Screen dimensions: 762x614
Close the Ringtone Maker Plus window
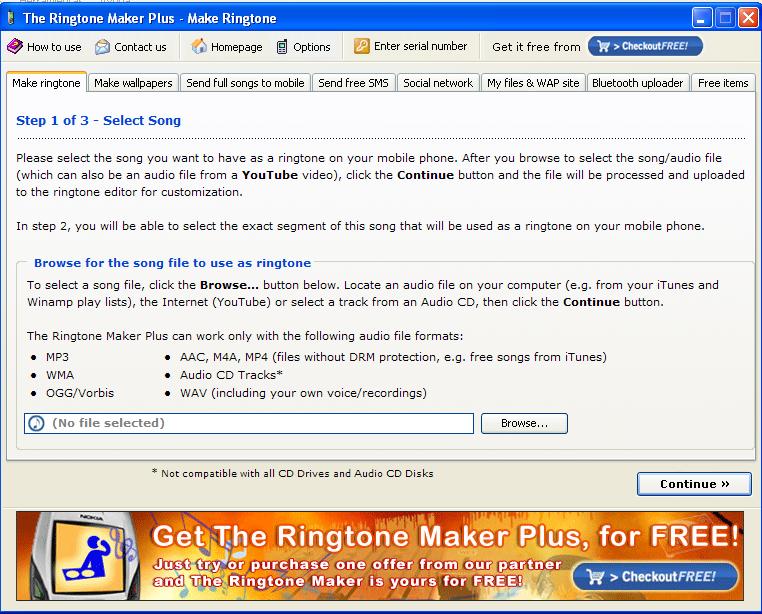(x=748, y=18)
